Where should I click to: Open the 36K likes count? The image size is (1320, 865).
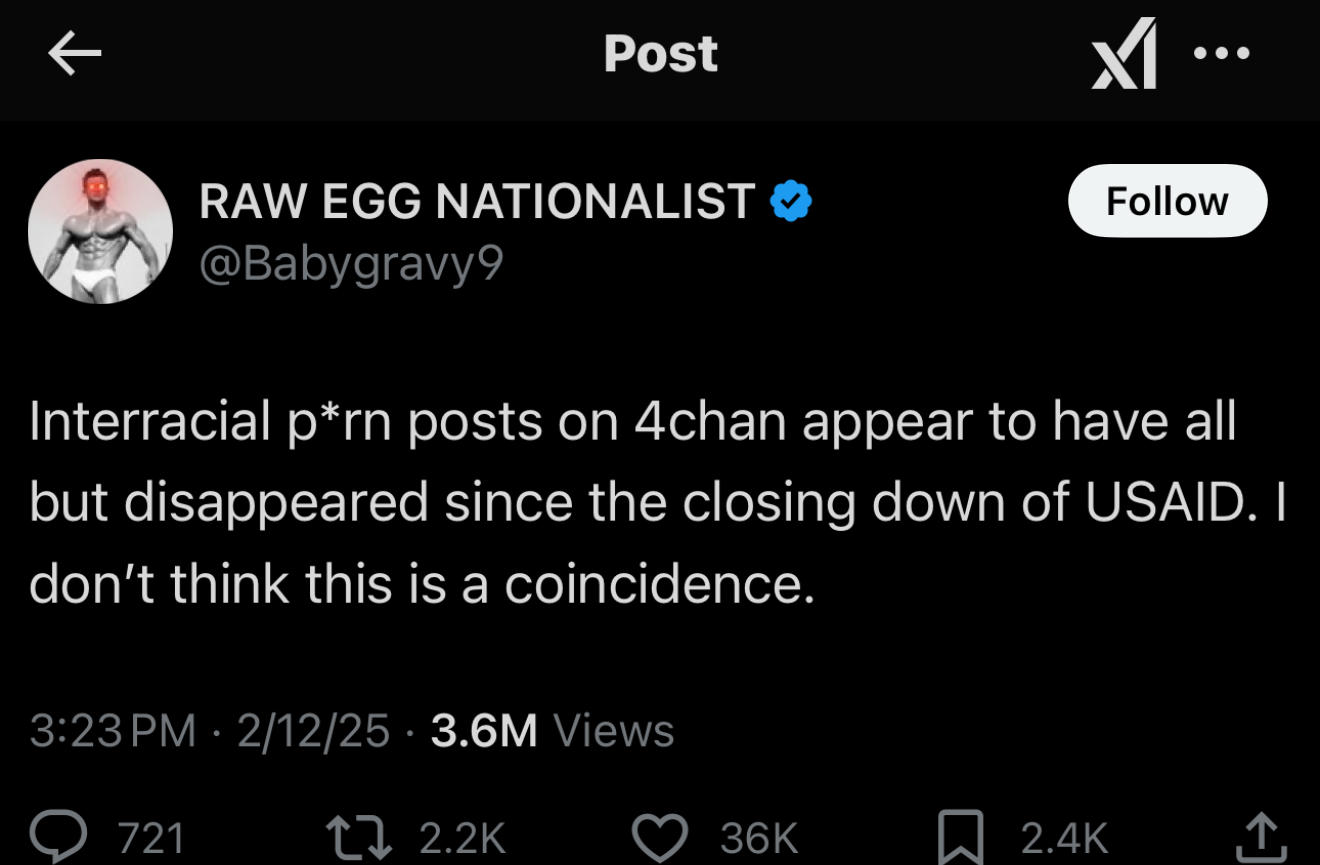pyautogui.click(x=759, y=837)
